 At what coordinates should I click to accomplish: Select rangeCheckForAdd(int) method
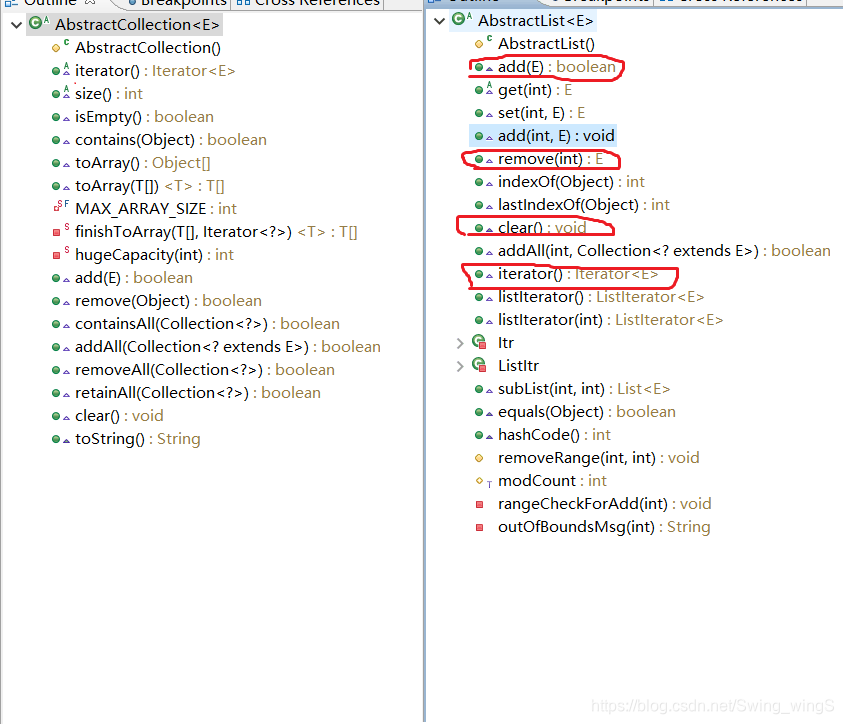(604, 504)
